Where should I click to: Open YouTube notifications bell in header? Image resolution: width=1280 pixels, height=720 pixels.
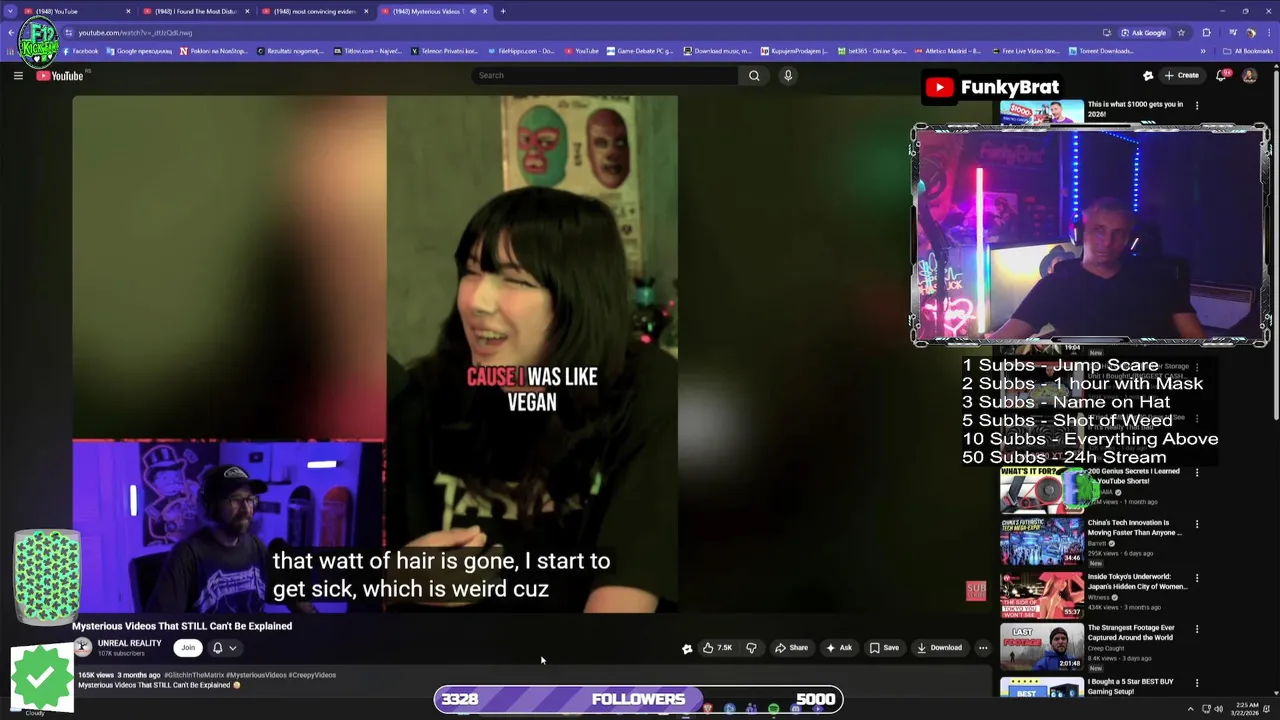pyautogui.click(x=1221, y=75)
